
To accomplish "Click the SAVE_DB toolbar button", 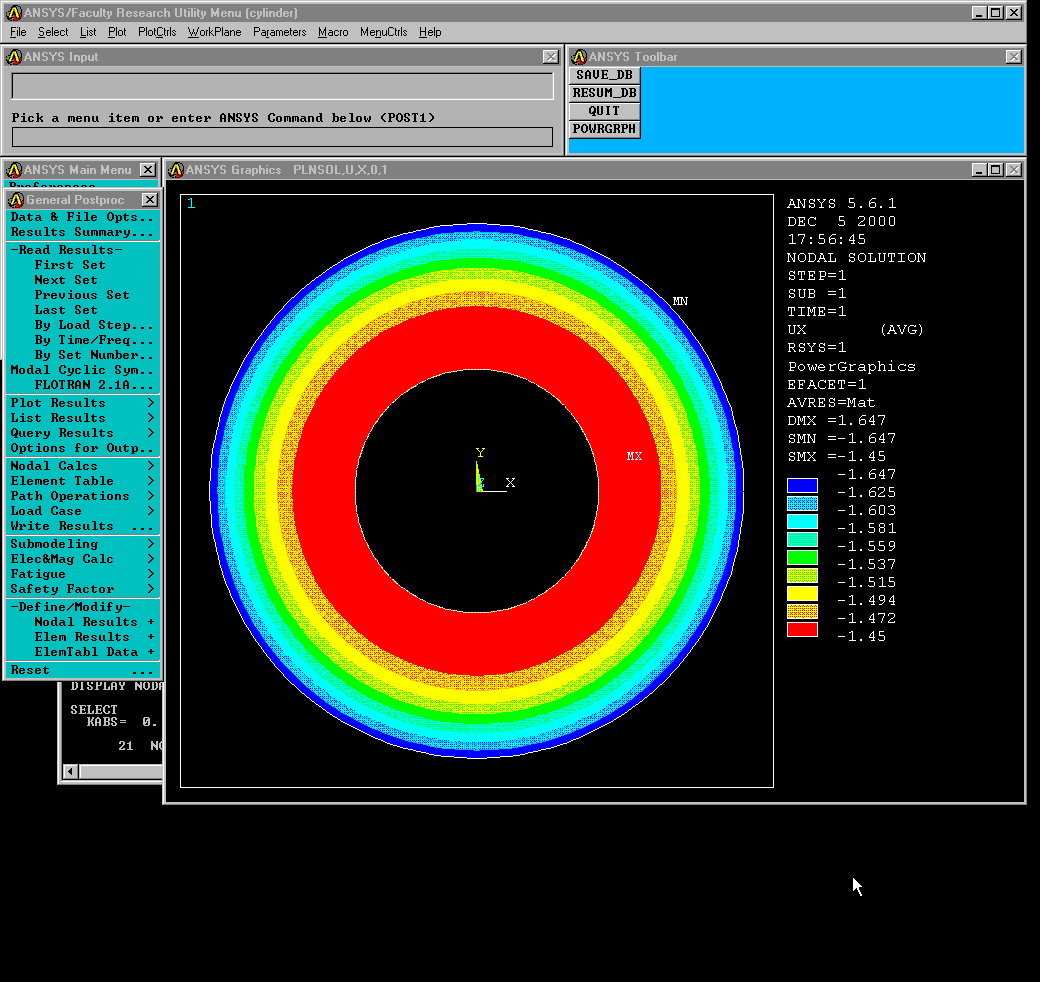I will (x=604, y=75).
